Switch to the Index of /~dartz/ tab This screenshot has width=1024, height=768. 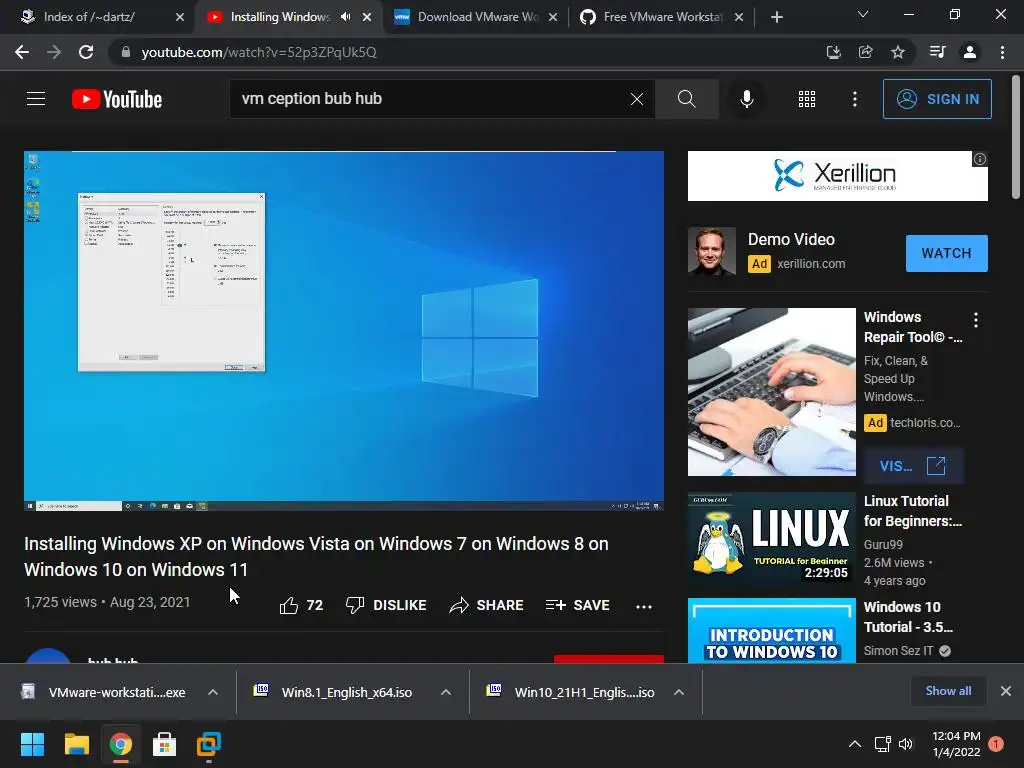tap(89, 17)
